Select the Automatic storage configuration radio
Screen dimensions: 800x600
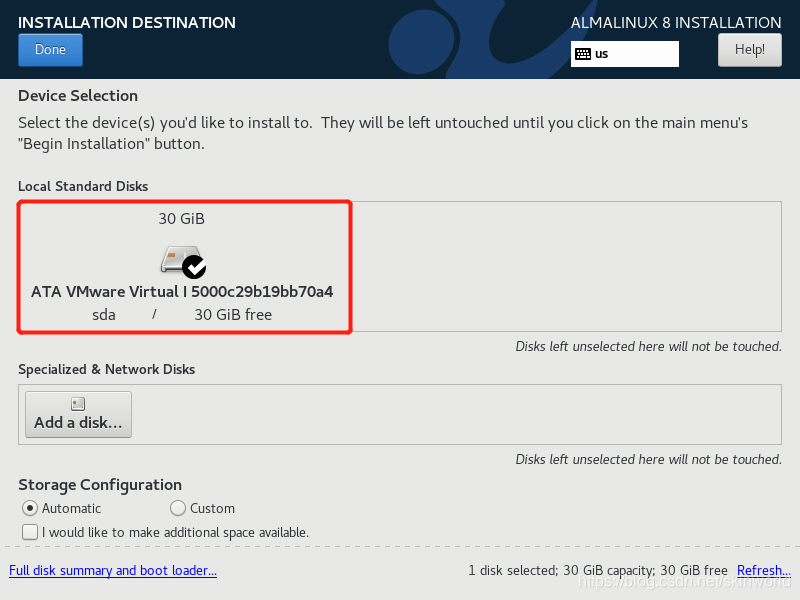pos(30,508)
